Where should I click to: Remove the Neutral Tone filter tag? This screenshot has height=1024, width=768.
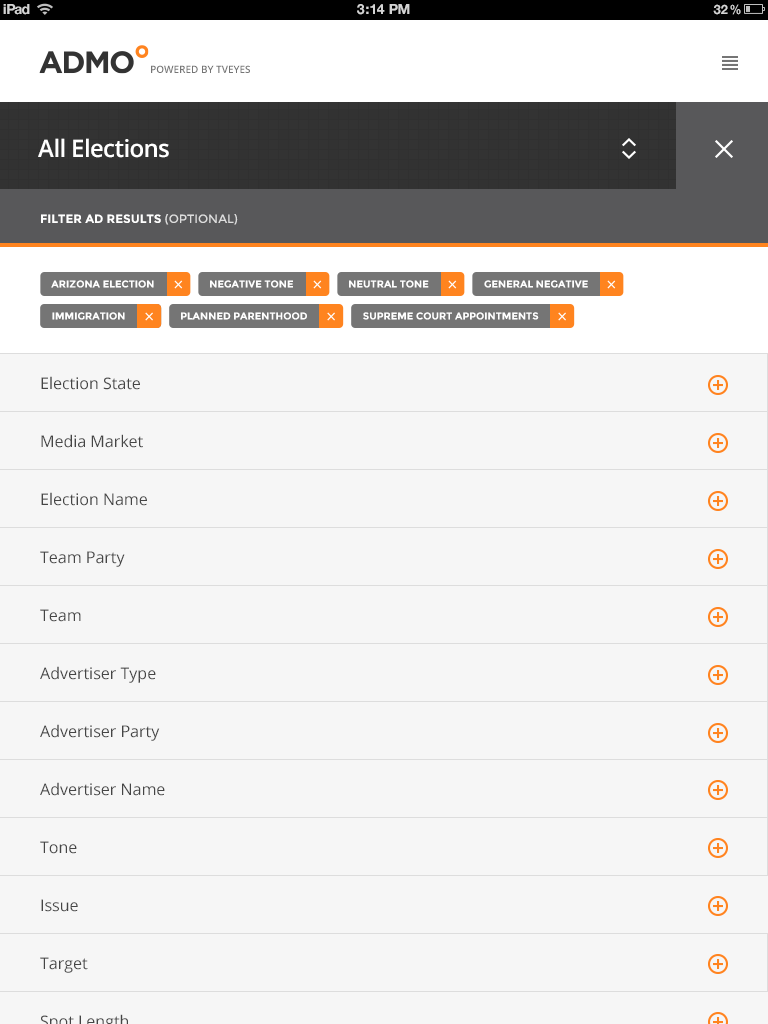[x=452, y=284]
